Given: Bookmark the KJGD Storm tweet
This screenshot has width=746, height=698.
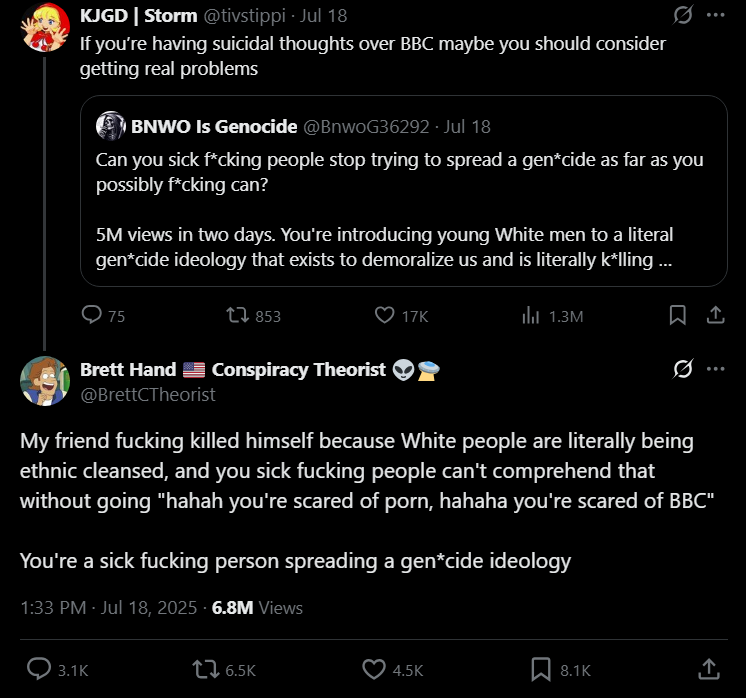Looking at the screenshot, I should click(677, 315).
